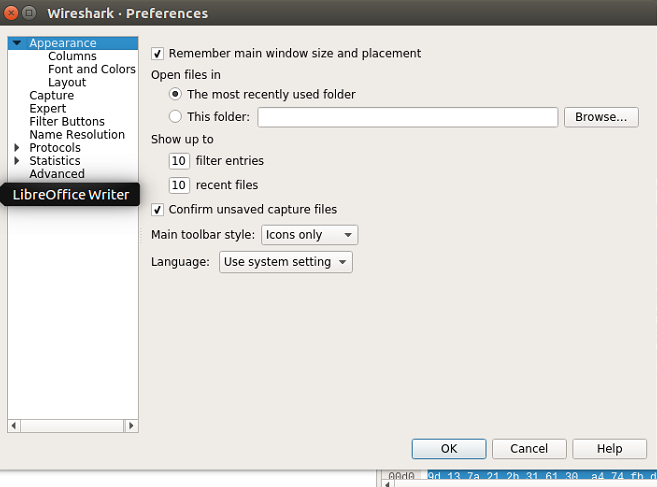This screenshot has height=487, width=657.
Task: Toggle Remember main window size and placement
Action: [158, 54]
